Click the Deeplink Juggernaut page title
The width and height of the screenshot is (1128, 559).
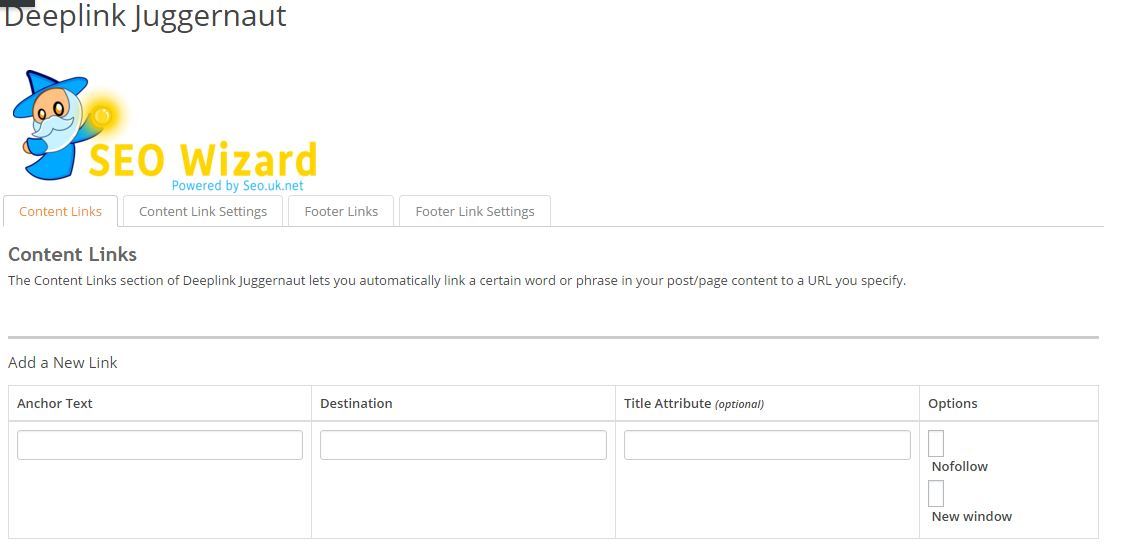click(145, 16)
